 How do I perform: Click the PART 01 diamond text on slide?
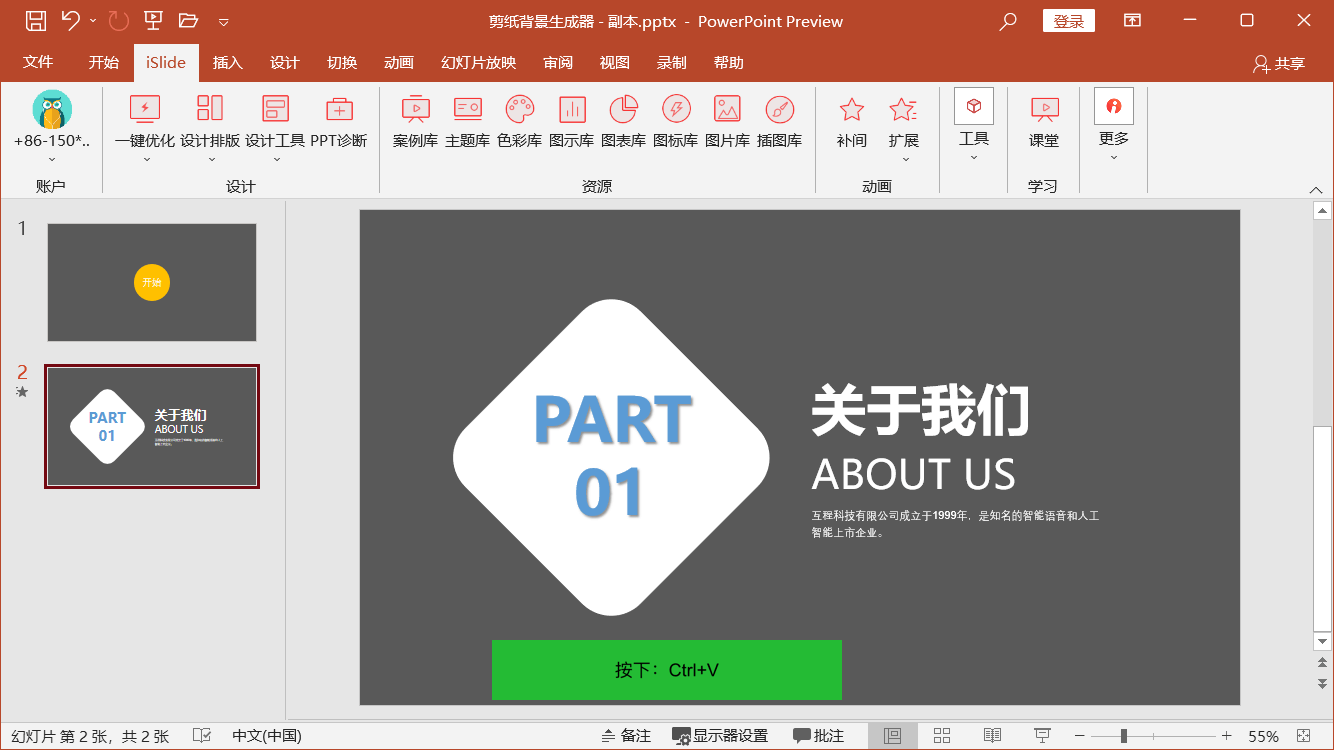pos(612,456)
